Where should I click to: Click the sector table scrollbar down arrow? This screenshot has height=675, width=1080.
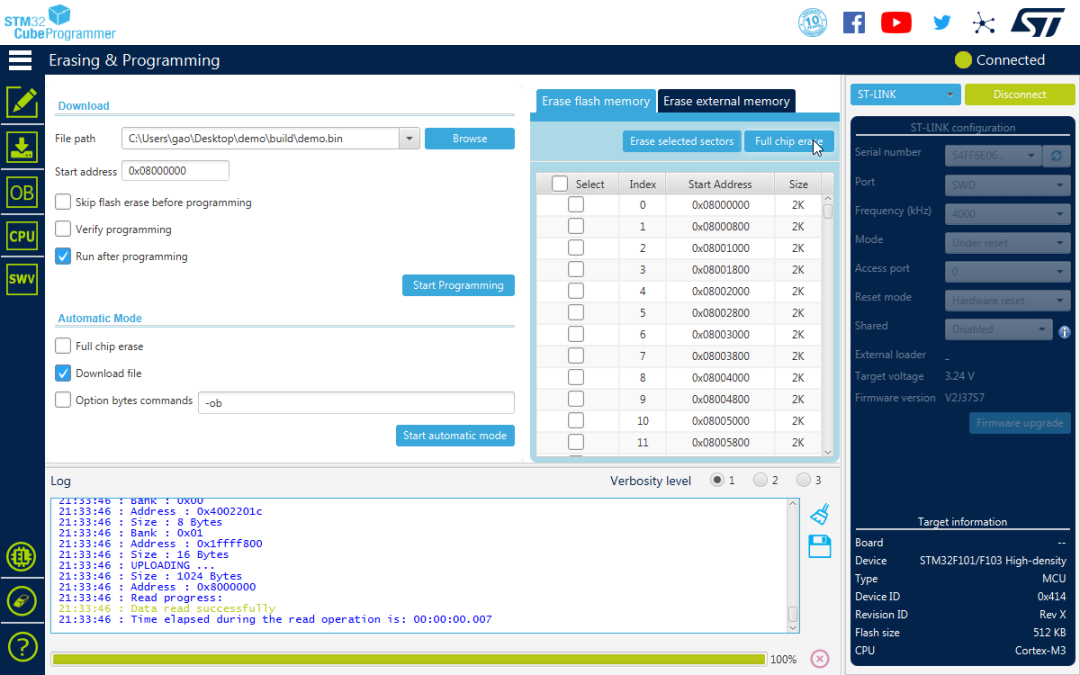[828, 452]
